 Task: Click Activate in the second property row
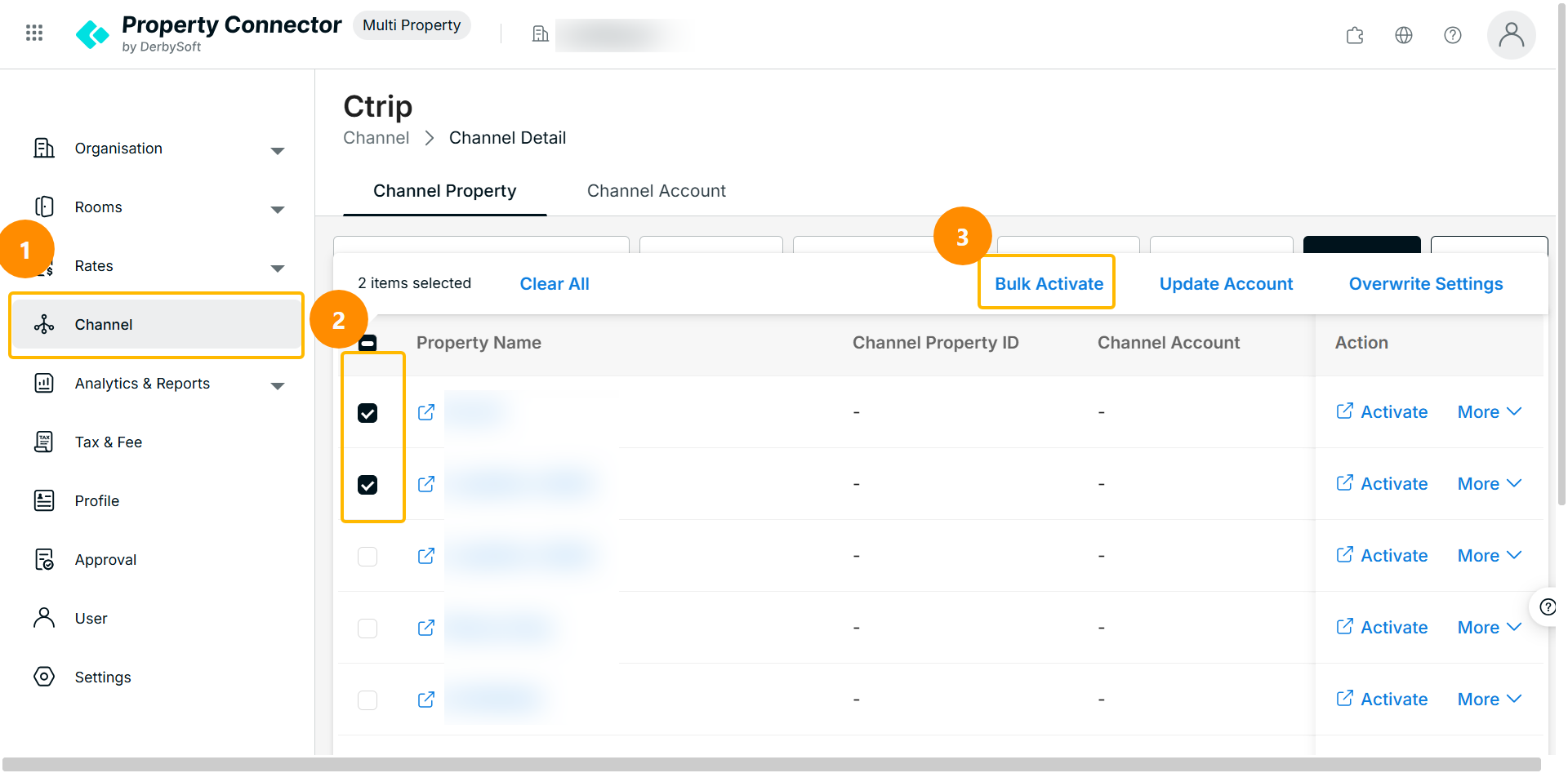click(1382, 484)
